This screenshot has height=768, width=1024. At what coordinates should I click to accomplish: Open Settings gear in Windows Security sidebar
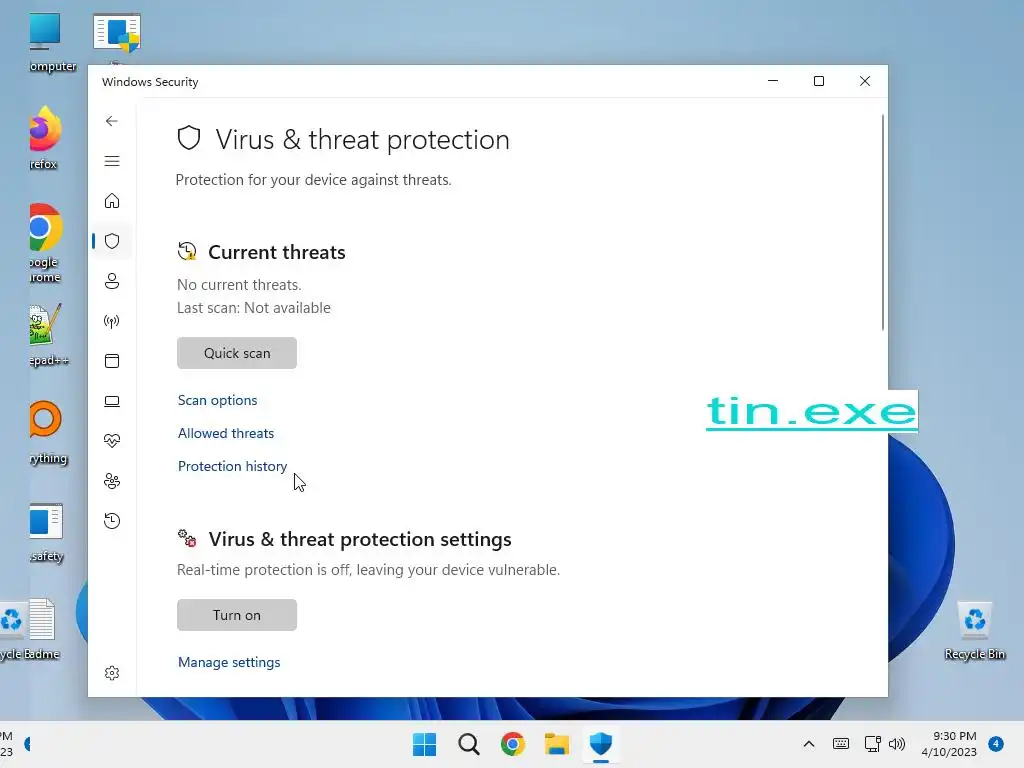coord(112,673)
